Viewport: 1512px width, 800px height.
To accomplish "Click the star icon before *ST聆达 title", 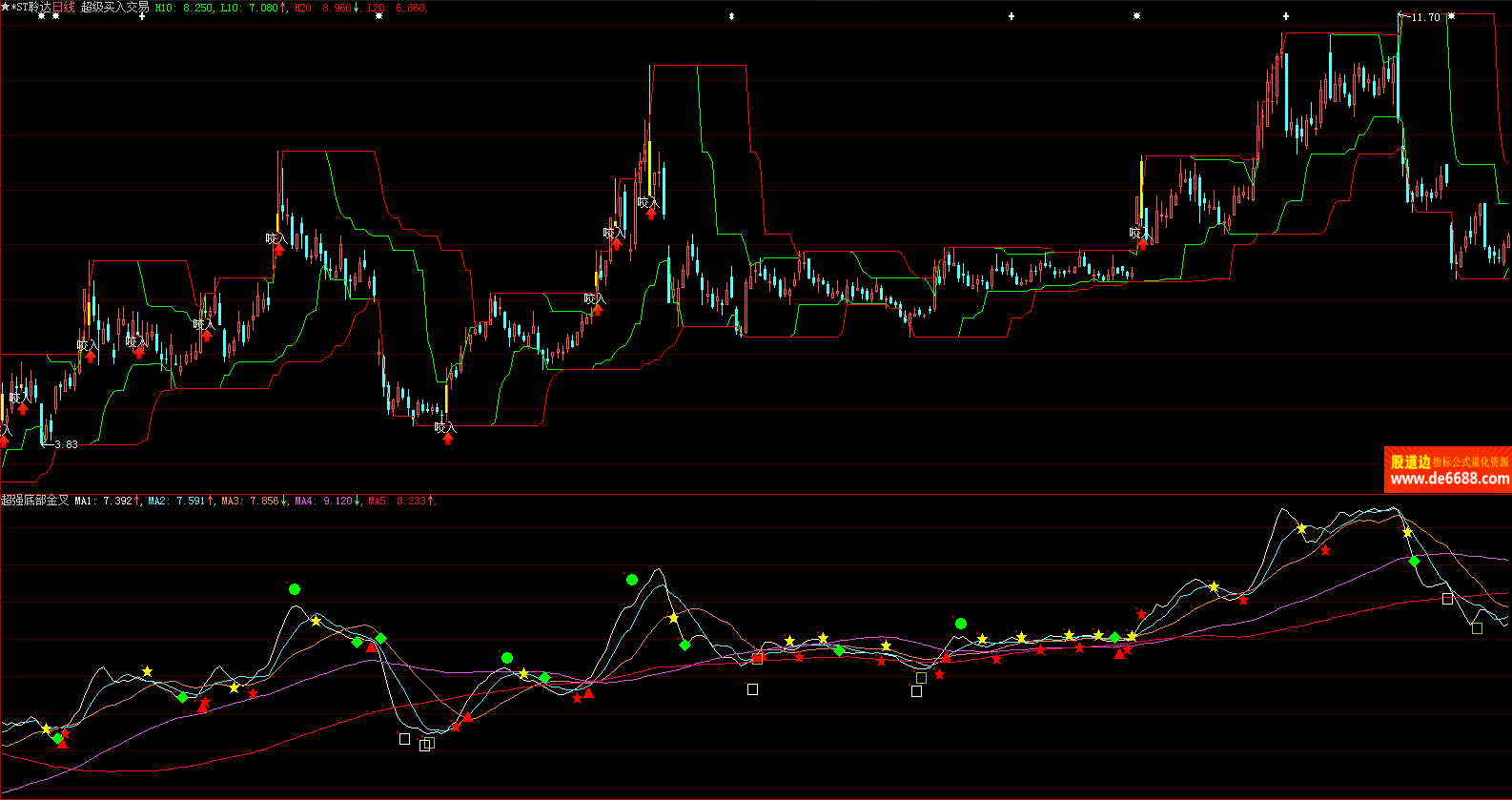I will pyautogui.click(x=5, y=7).
